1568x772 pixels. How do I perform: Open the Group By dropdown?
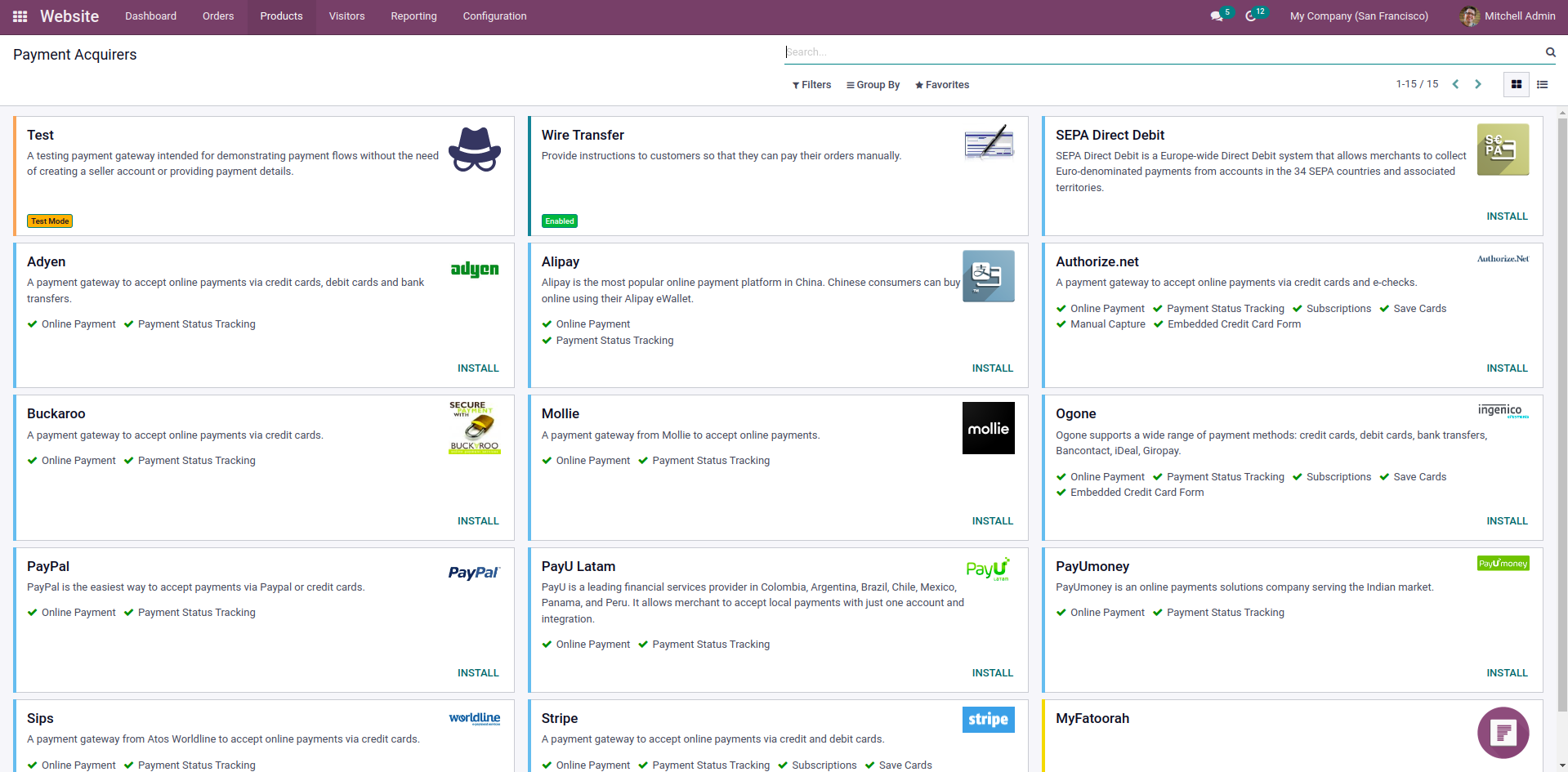873,85
